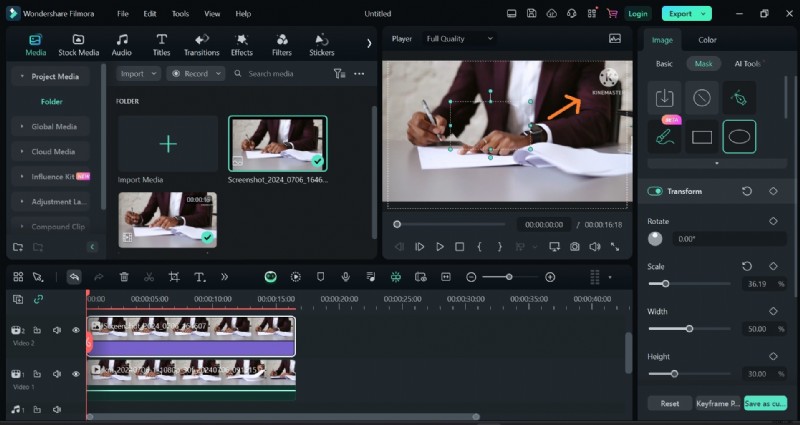This screenshot has width=800, height=425.
Task: Click the import mask icon
Action: coord(664,97)
